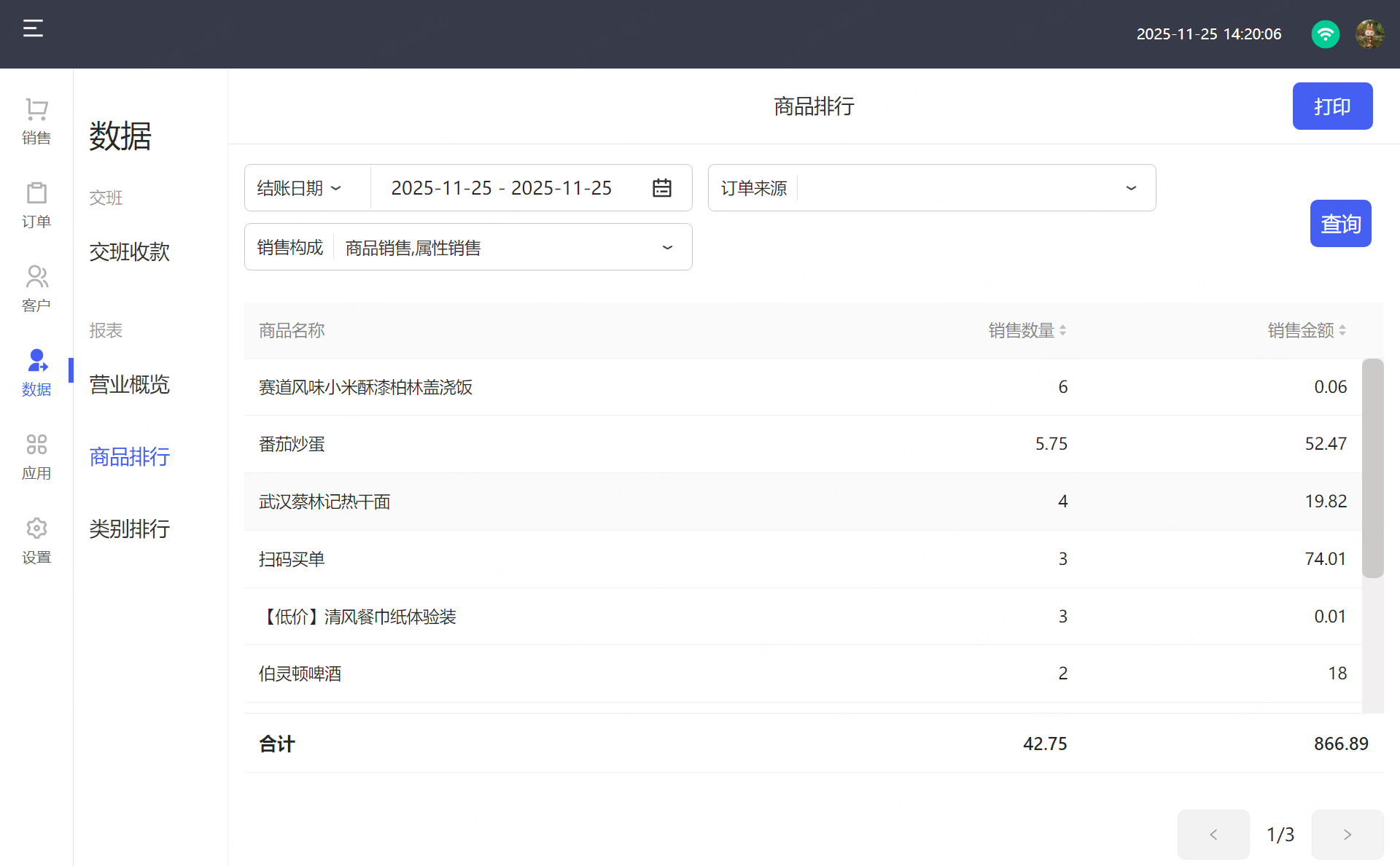Screen dimensions: 1400x866
Task: Open the hamburger menu icon
Action: (33, 28)
